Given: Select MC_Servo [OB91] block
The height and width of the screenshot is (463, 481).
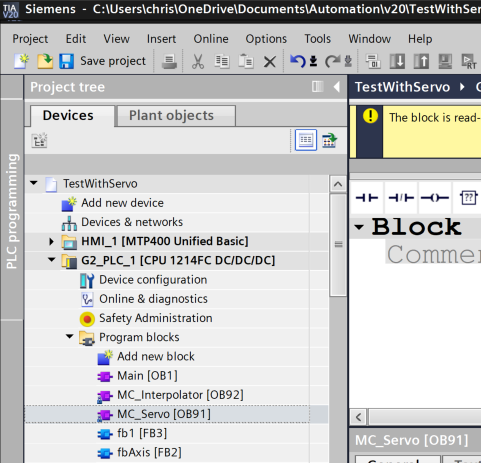Looking at the screenshot, I should tap(164, 414).
